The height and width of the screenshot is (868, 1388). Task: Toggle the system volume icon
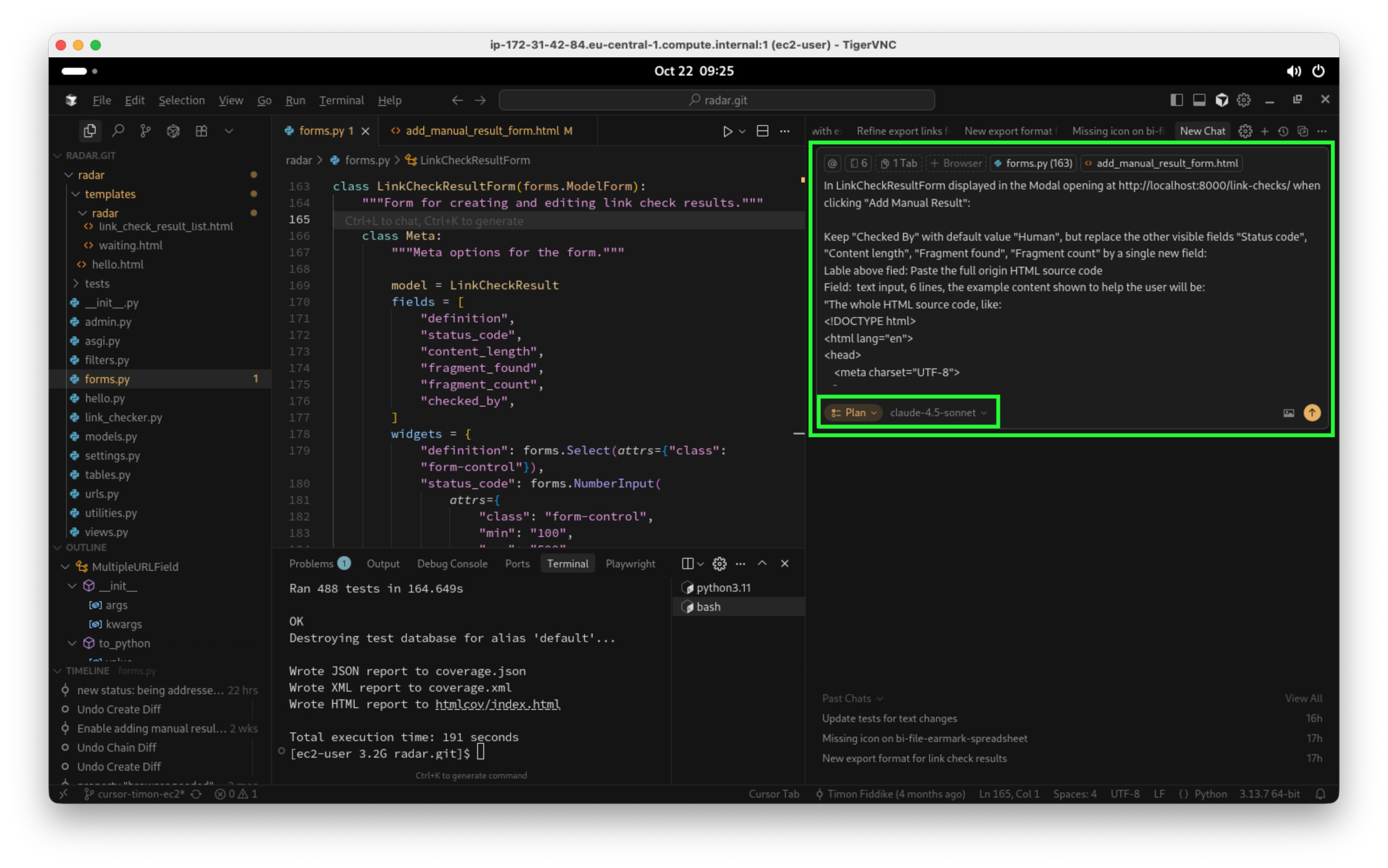pyautogui.click(x=1293, y=71)
